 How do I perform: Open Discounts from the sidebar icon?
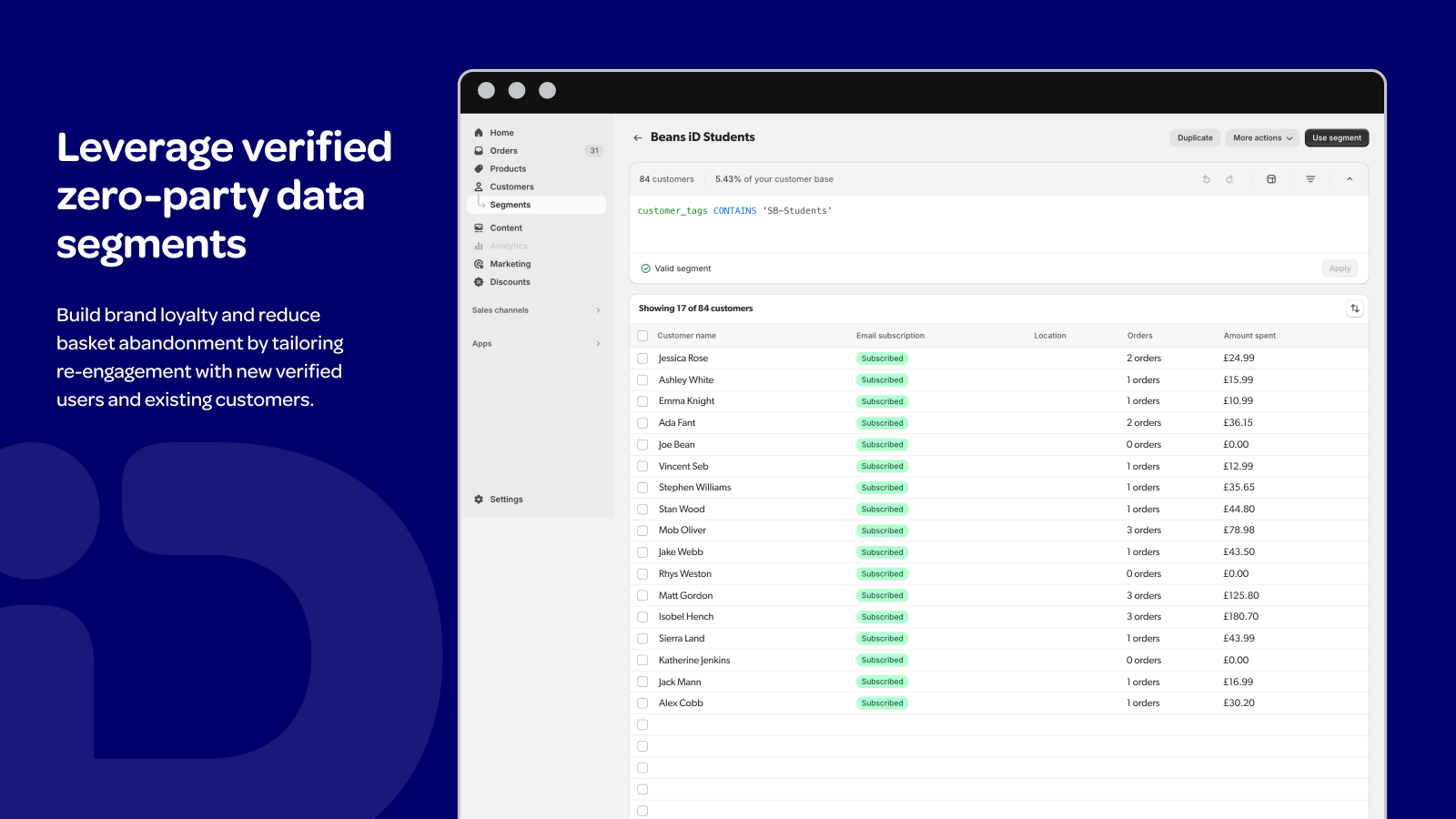pyautogui.click(x=478, y=282)
